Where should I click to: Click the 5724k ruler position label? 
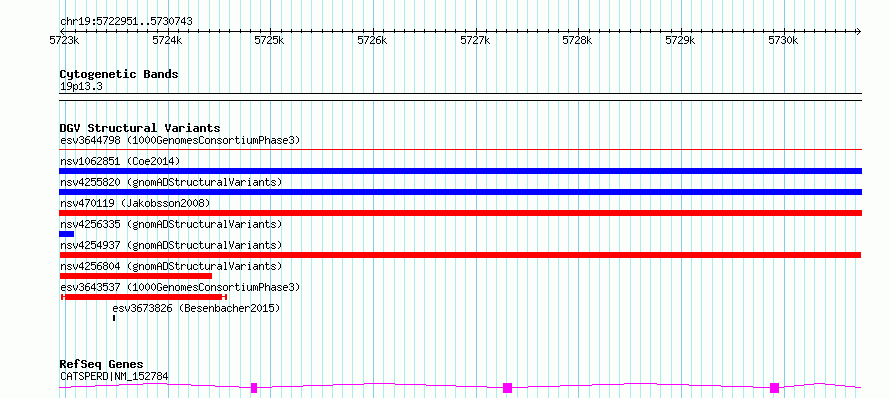click(167, 41)
